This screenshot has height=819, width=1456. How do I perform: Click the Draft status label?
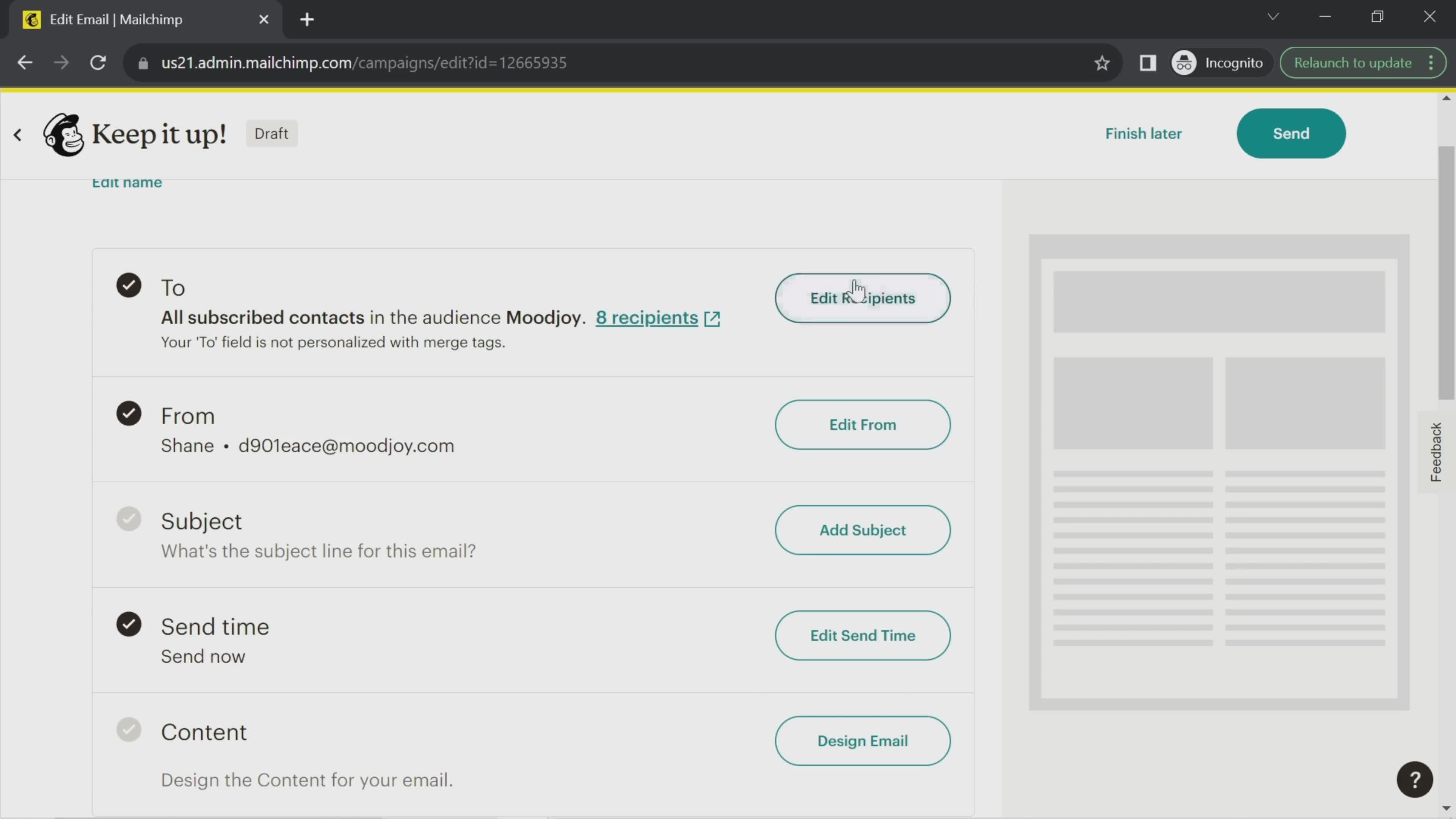pos(271,133)
